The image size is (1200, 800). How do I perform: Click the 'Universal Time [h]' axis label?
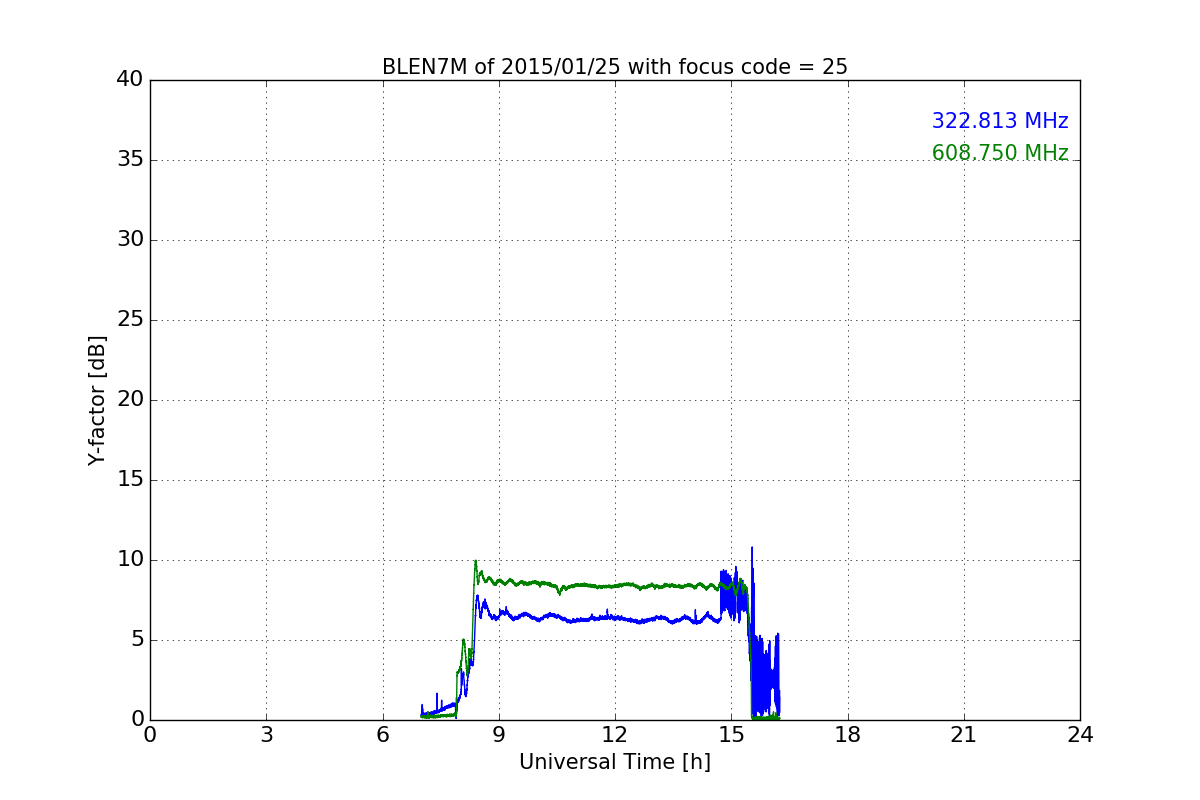(x=615, y=762)
